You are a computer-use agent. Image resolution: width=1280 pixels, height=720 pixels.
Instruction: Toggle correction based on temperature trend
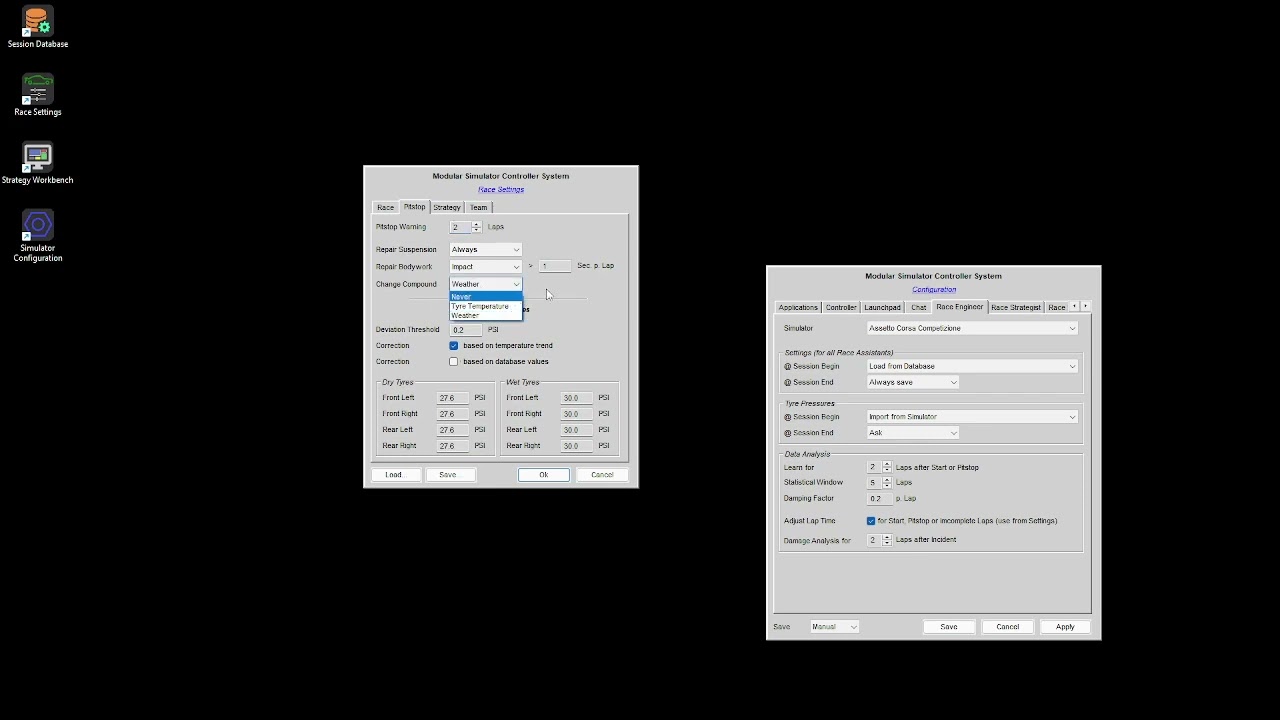pyautogui.click(x=454, y=345)
